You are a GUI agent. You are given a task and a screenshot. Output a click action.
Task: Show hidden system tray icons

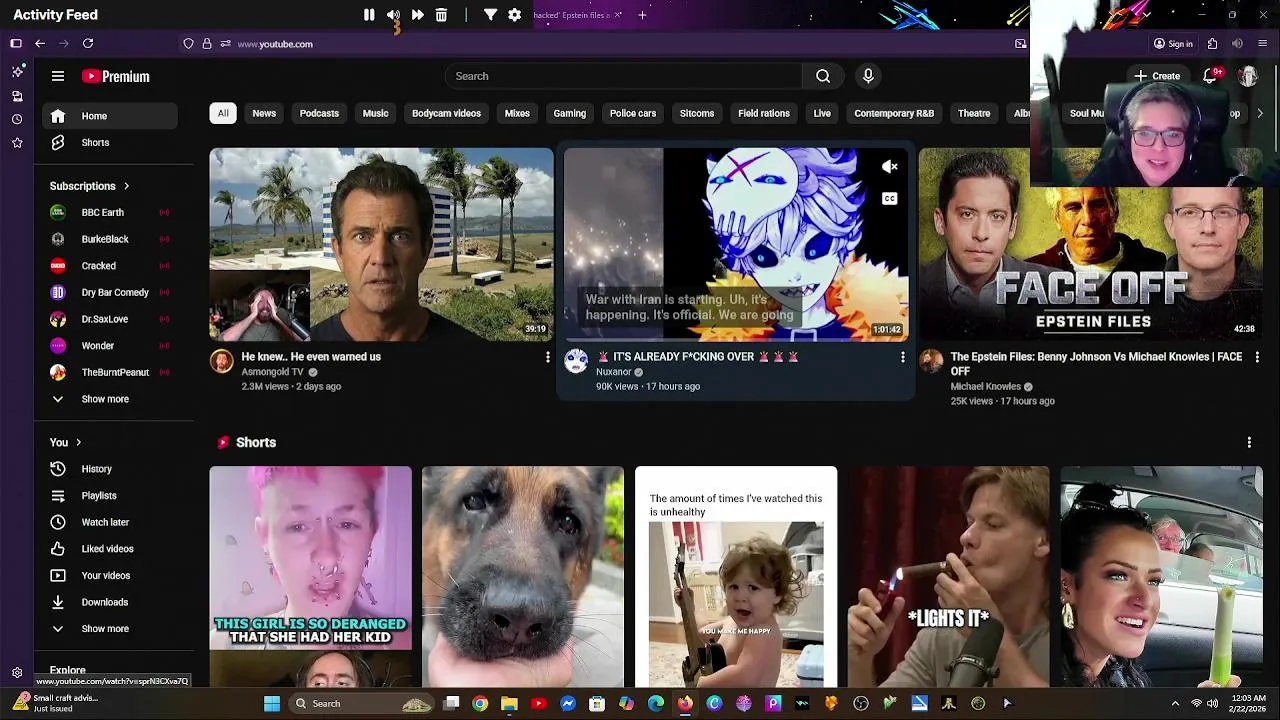[x=1175, y=704]
